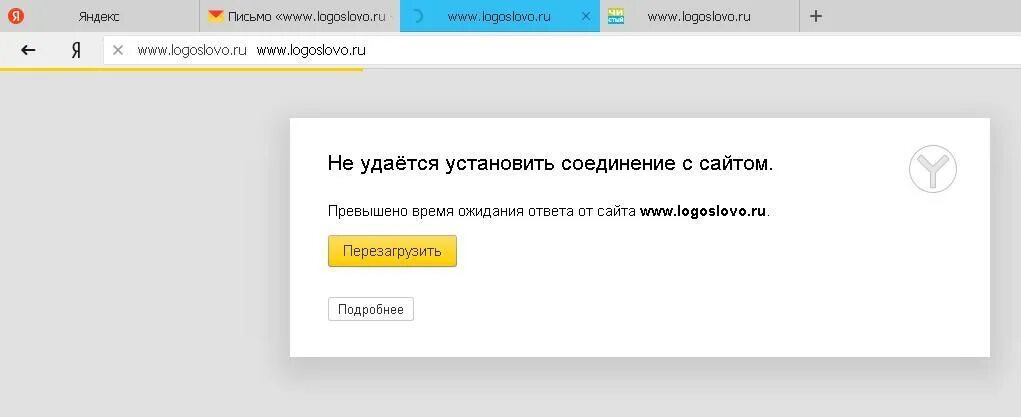Screen dimensions: 1021x417
Task: Click the address bar with www.logoslovo.ru
Action: pyautogui.click(x=562, y=50)
